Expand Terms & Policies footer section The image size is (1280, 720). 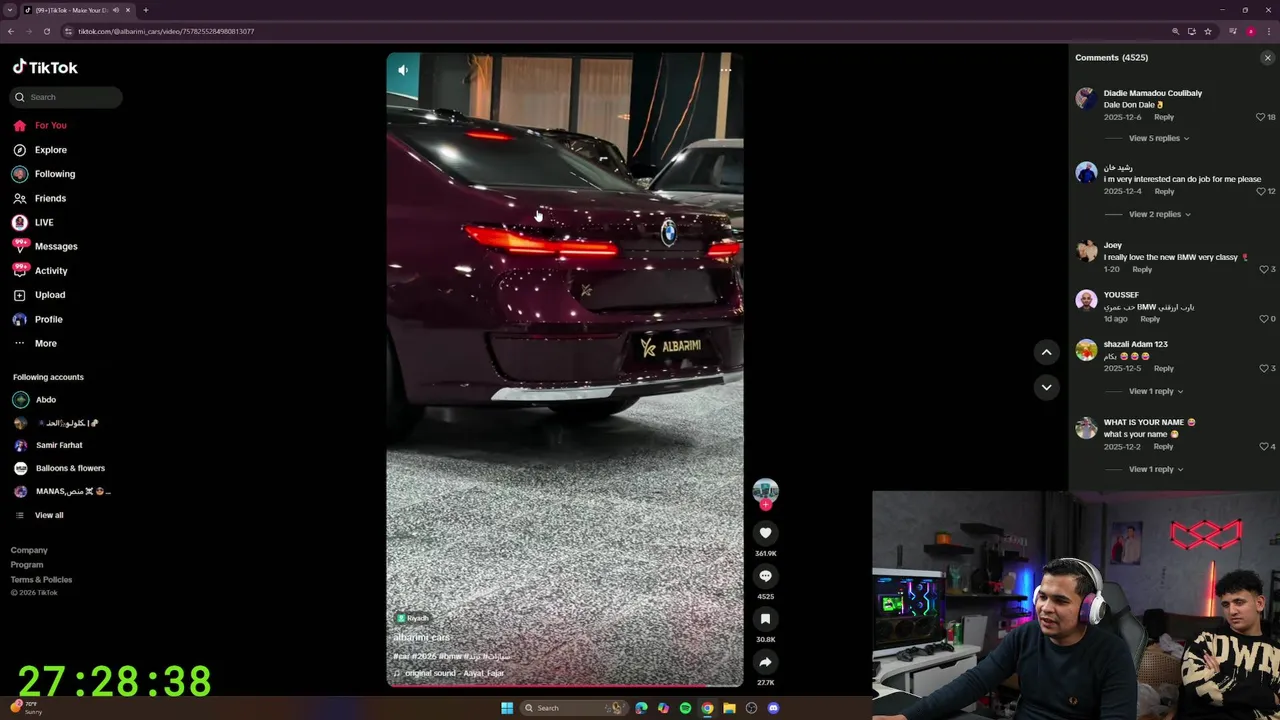click(41, 580)
